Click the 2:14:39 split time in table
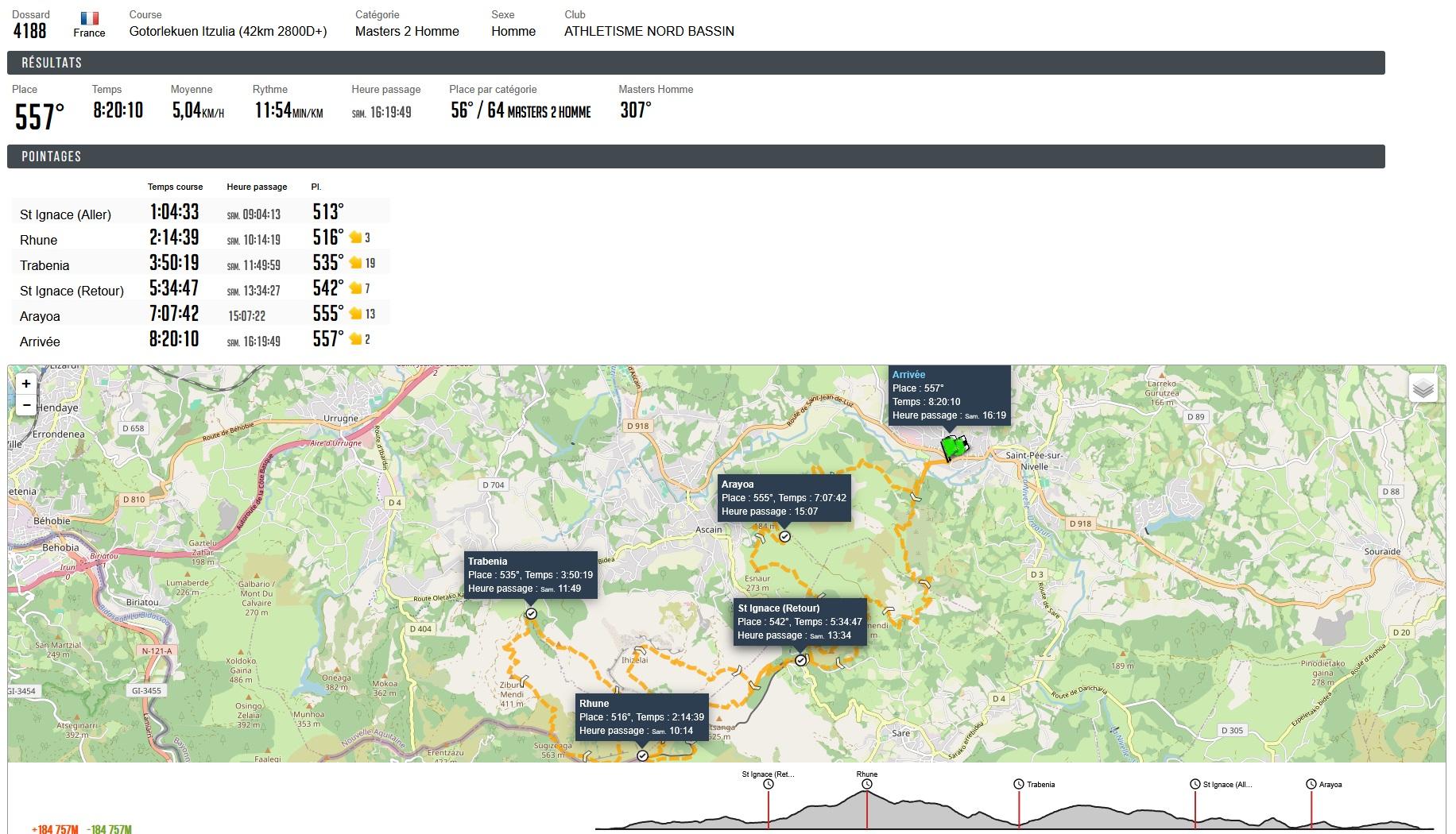 coord(174,237)
